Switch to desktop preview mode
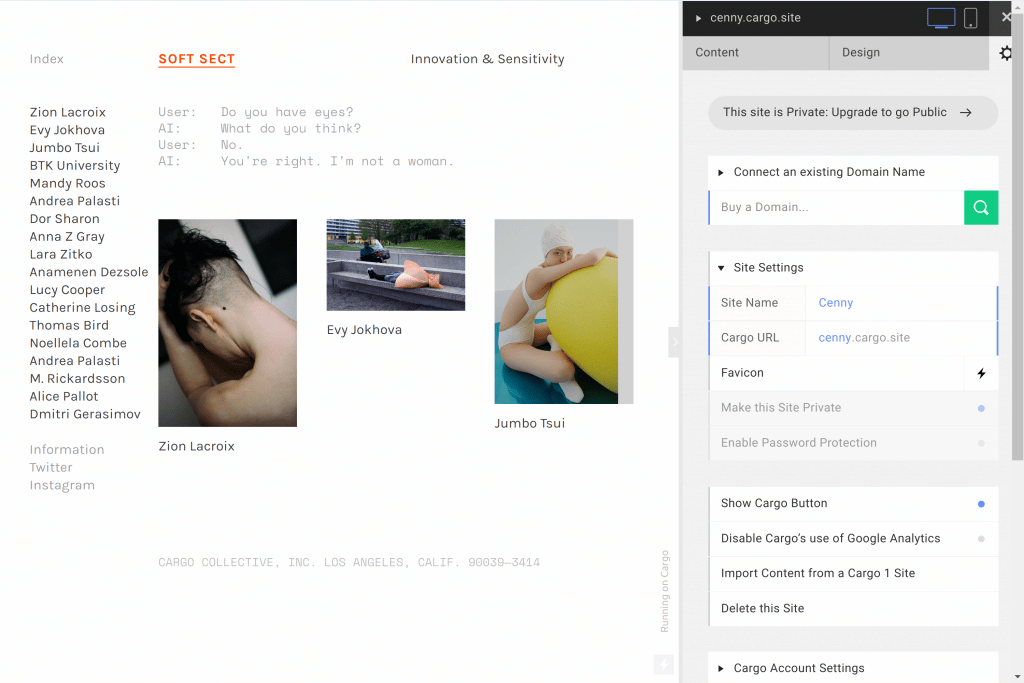The image size is (1024, 683). pyautogui.click(x=940, y=18)
